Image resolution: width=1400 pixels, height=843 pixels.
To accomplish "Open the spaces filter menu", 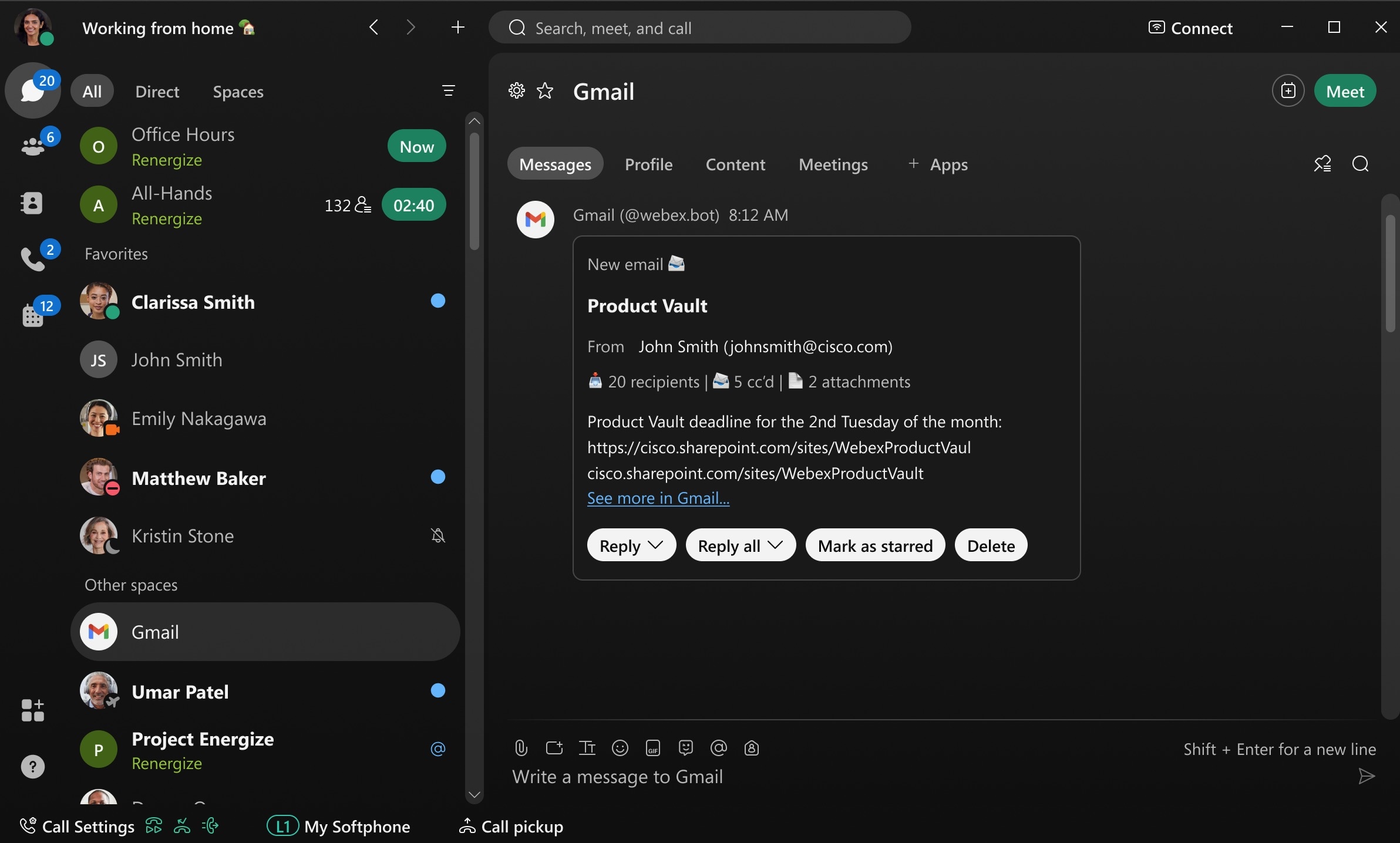I will point(449,90).
